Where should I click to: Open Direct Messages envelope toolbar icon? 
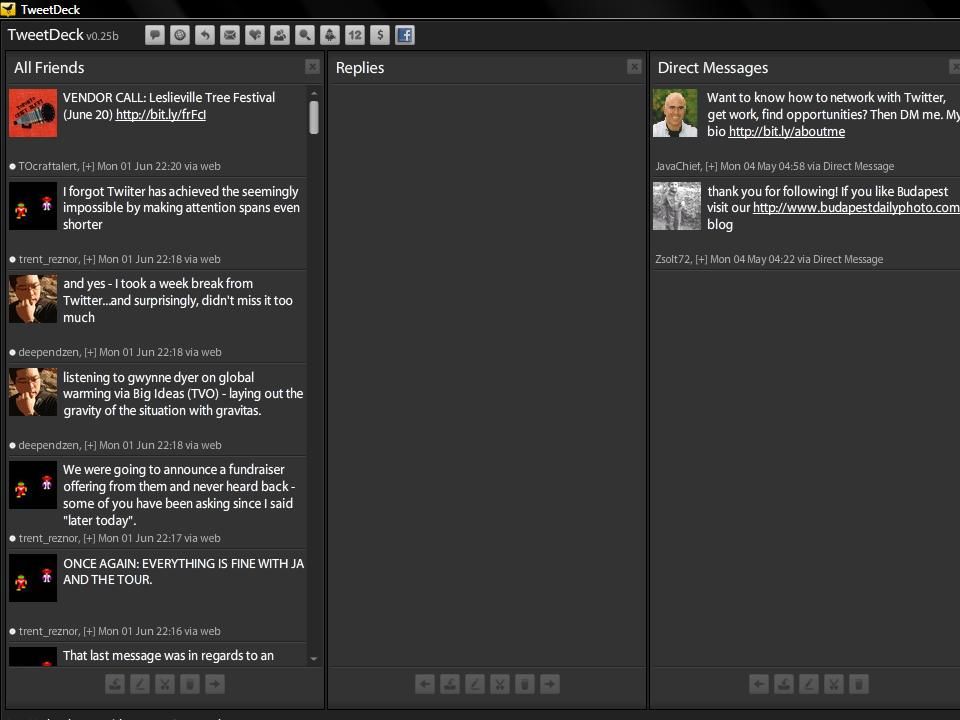pos(230,35)
